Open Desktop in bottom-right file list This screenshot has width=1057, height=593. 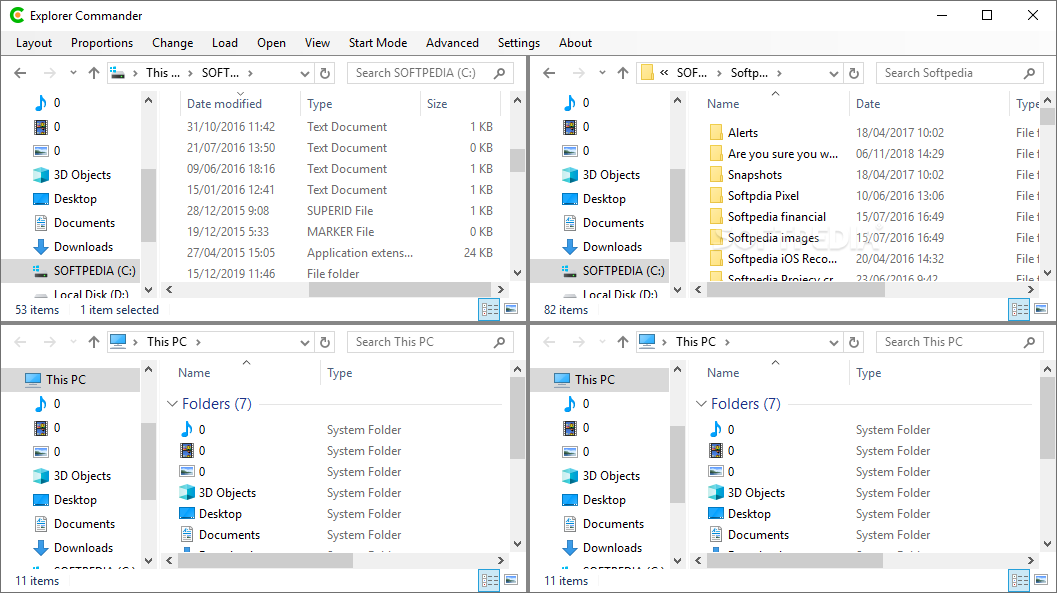pyautogui.click(x=749, y=513)
